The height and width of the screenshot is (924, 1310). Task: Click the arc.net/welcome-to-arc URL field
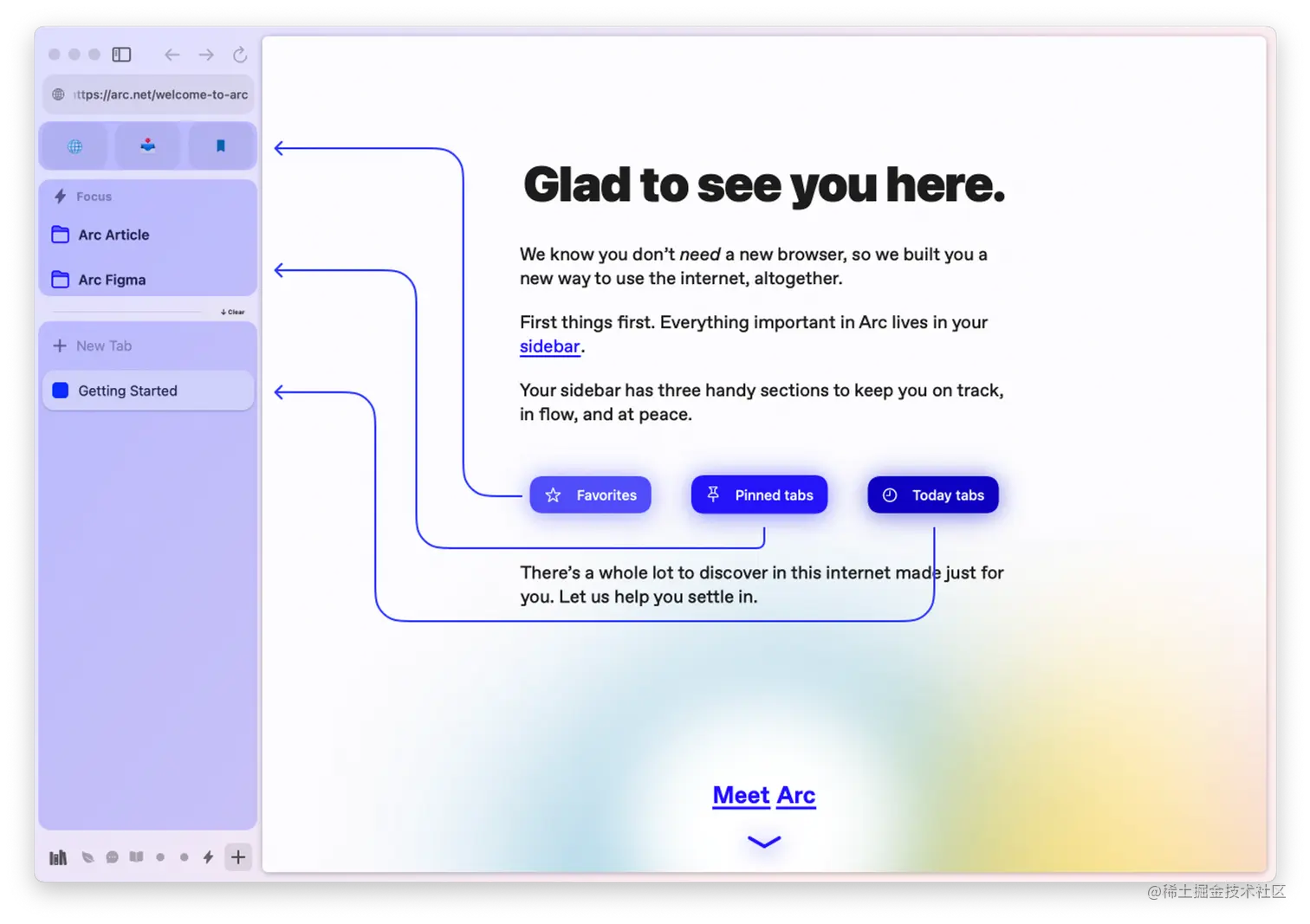point(148,94)
